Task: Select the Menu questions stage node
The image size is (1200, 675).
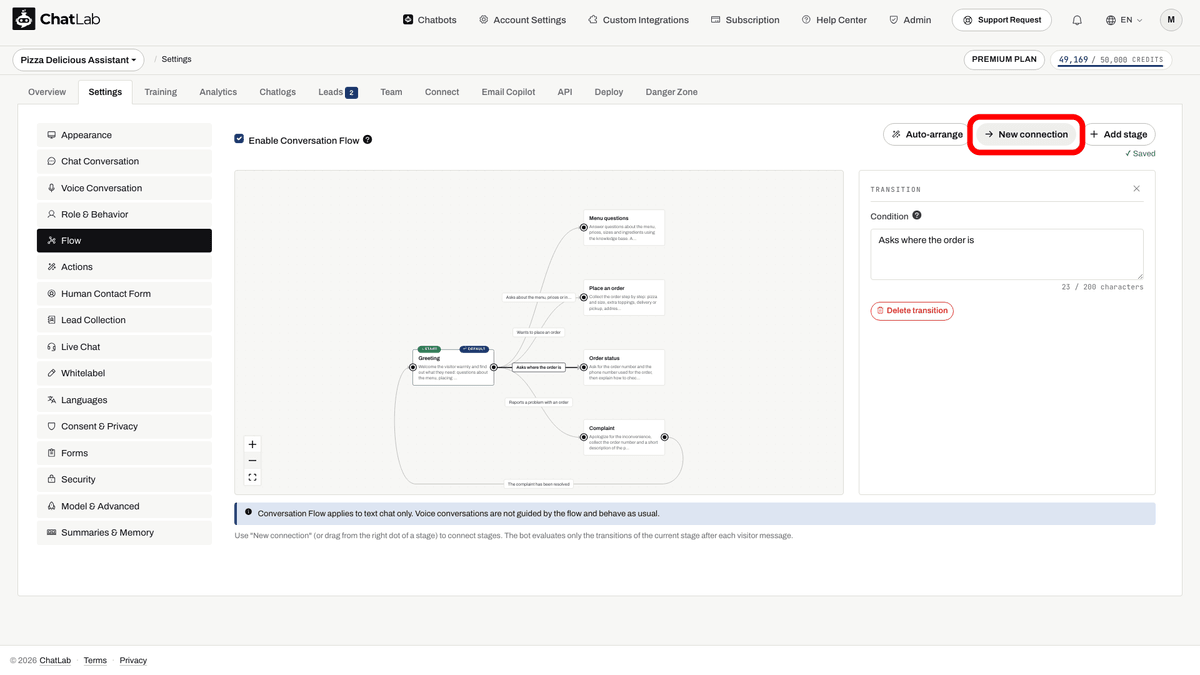Action: pyautogui.click(x=625, y=228)
